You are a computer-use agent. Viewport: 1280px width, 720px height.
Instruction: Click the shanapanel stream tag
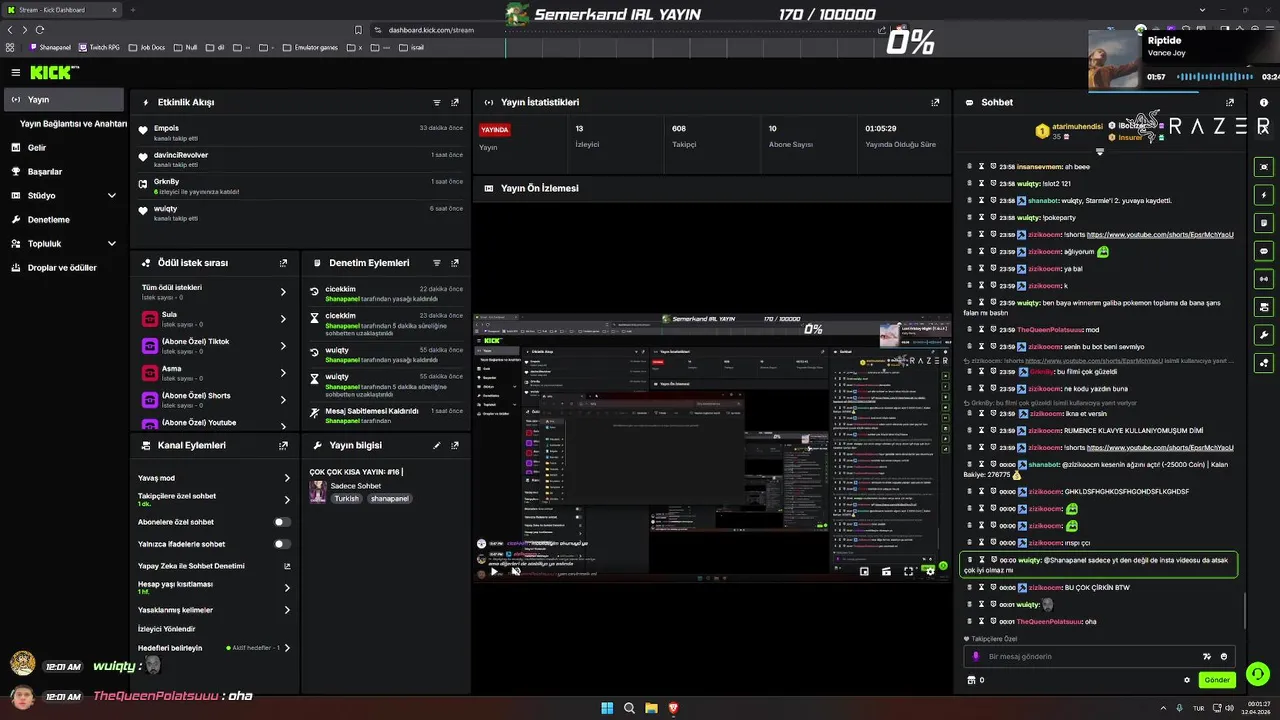click(390, 499)
